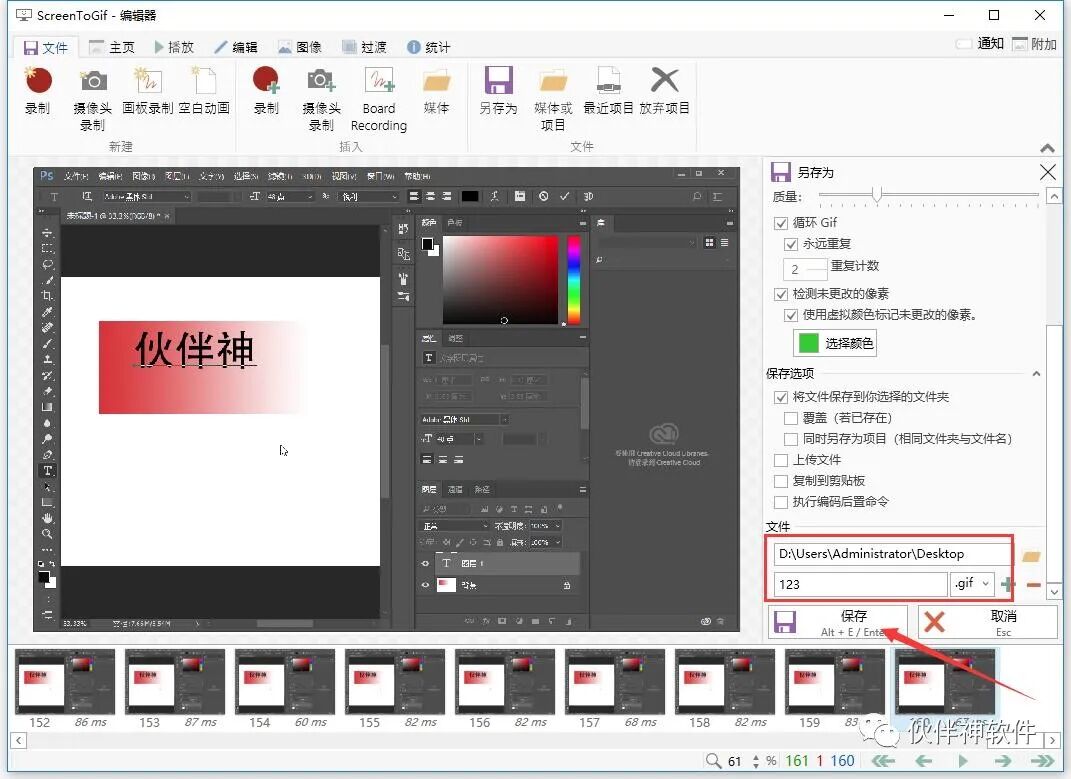Create a blank animation project
Image resolution: width=1071 pixels, height=779 pixels.
pyautogui.click(x=204, y=97)
